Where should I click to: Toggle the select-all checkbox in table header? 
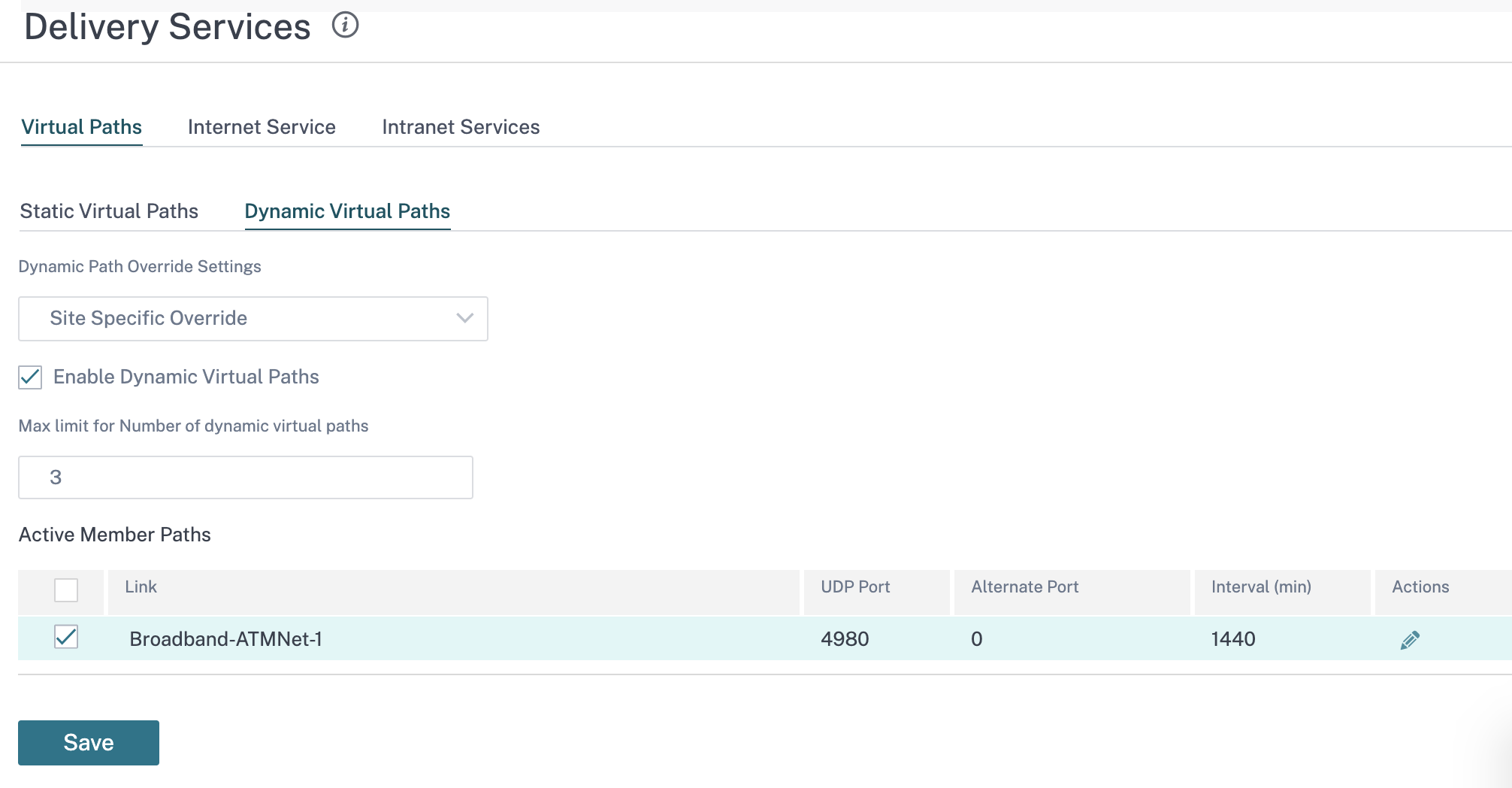[66, 589]
